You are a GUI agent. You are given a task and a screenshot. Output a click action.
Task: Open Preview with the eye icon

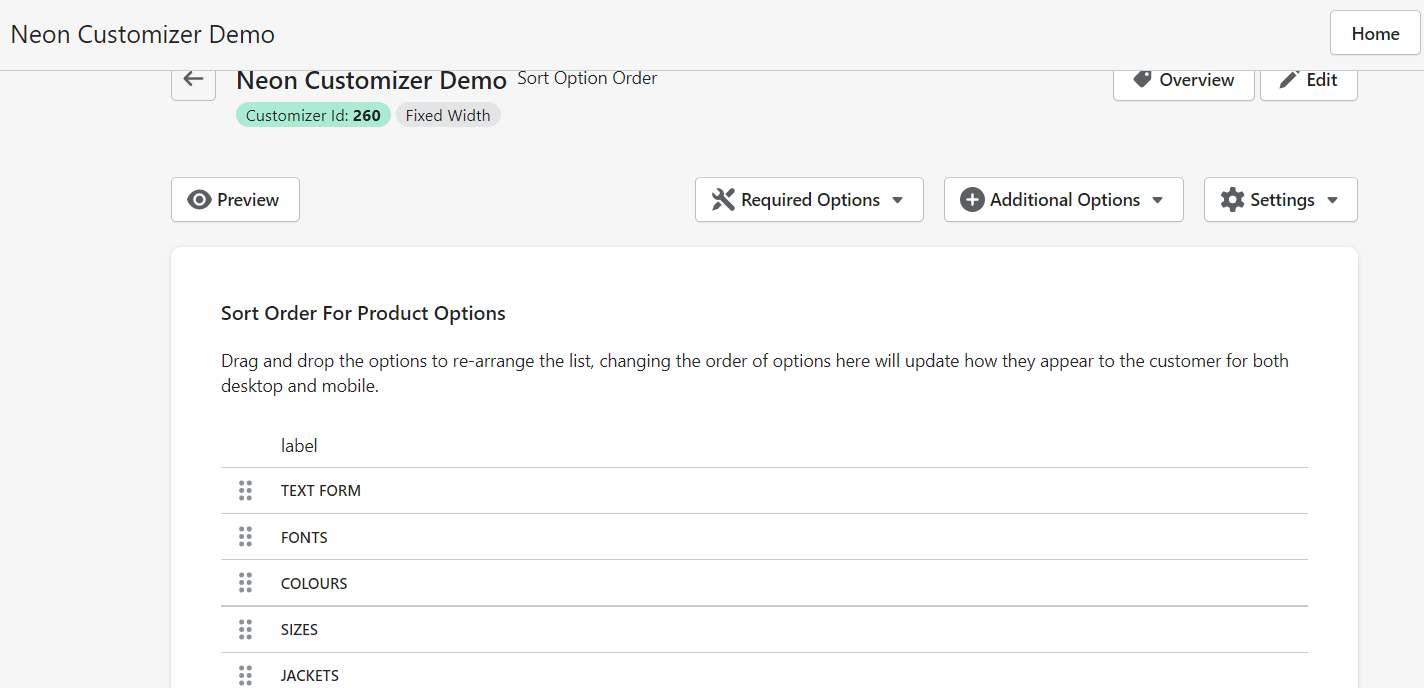click(235, 200)
